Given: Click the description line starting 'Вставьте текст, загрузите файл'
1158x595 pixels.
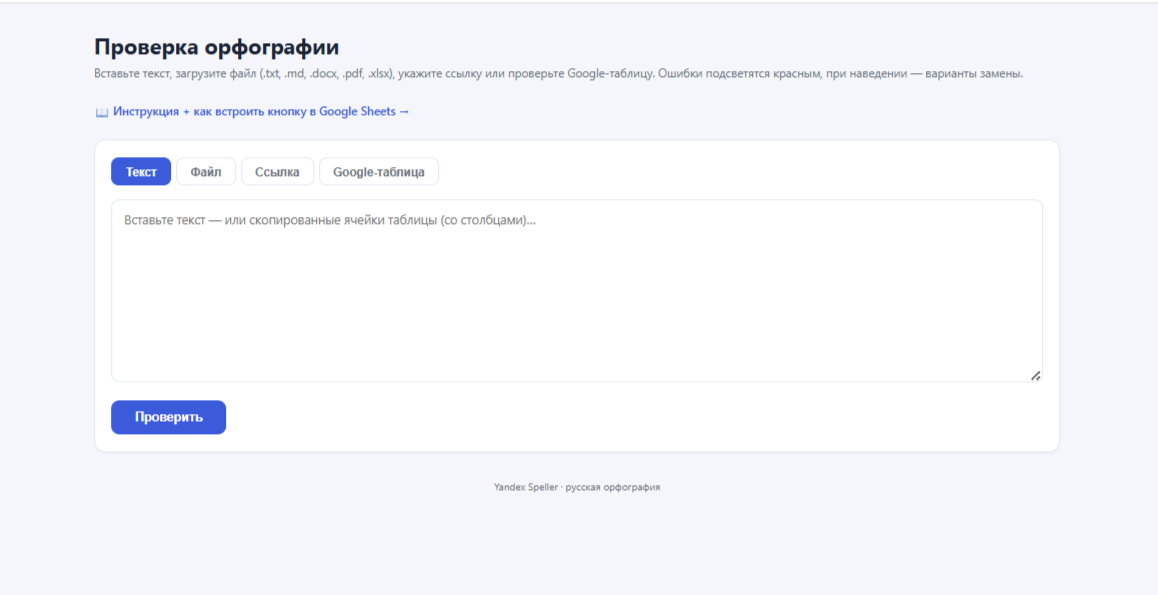Looking at the screenshot, I should click(x=558, y=74).
